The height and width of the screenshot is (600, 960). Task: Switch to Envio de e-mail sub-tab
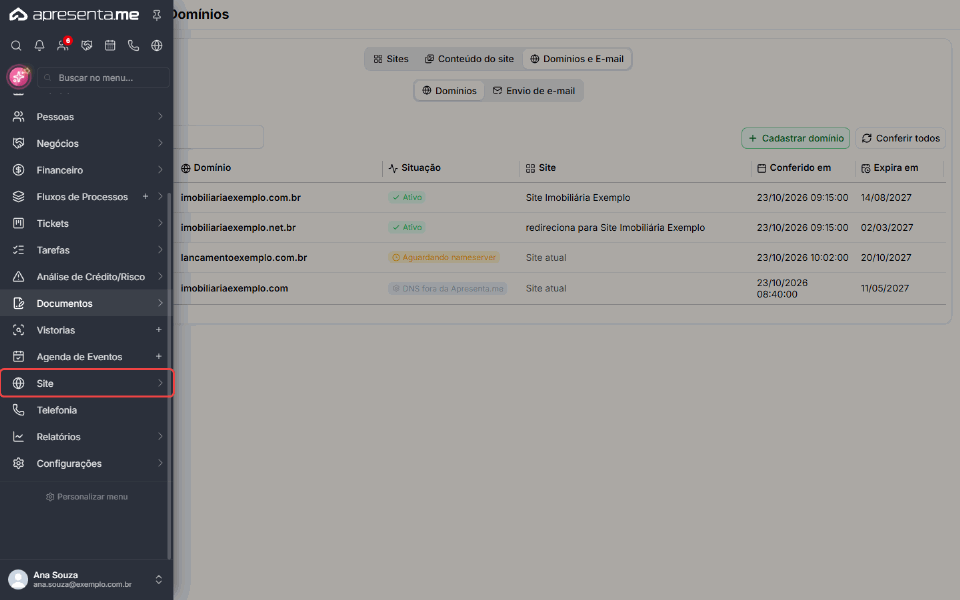click(x=534, y=91)
